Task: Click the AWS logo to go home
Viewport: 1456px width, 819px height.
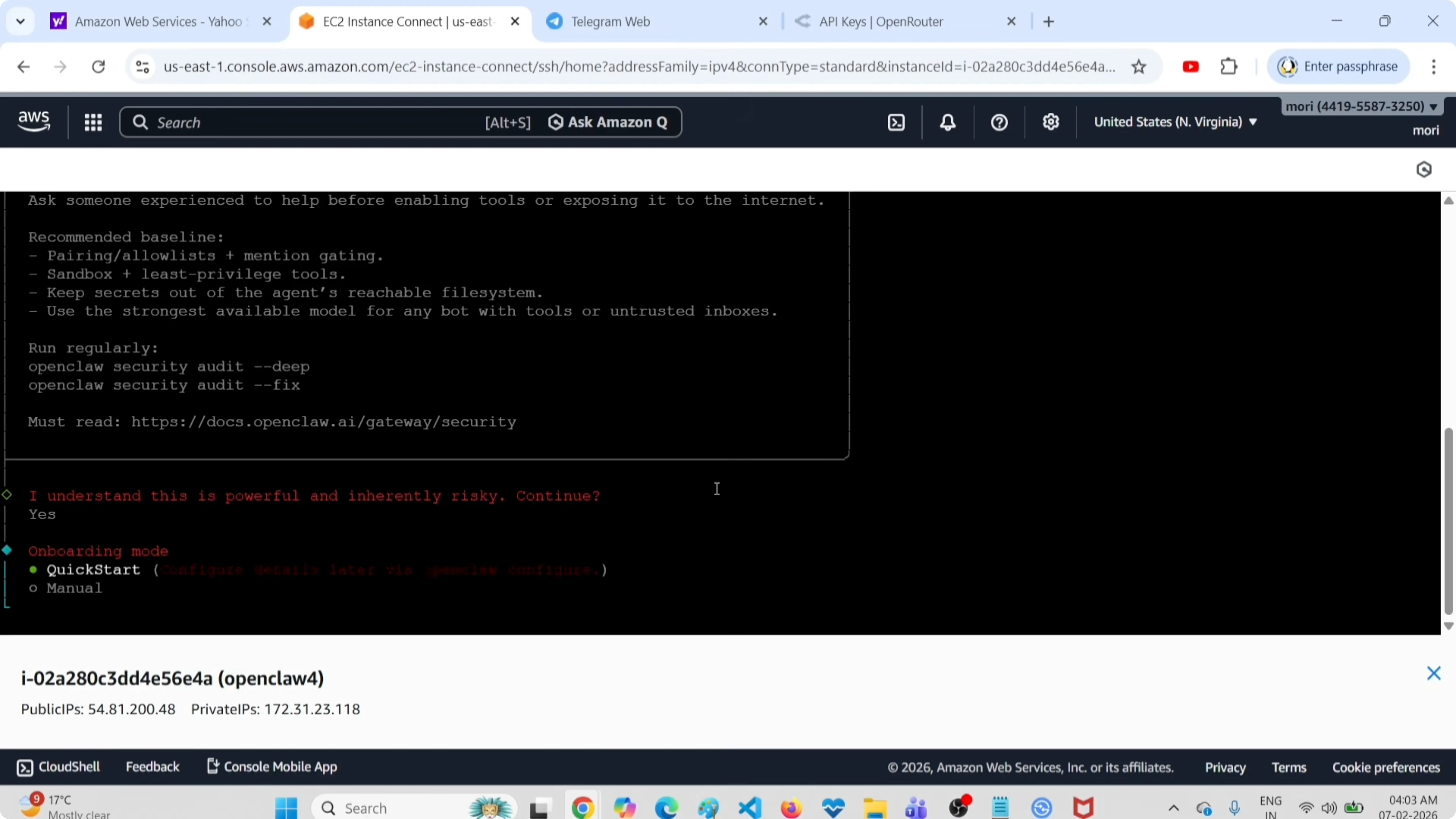Action: [x=33, y=121]
